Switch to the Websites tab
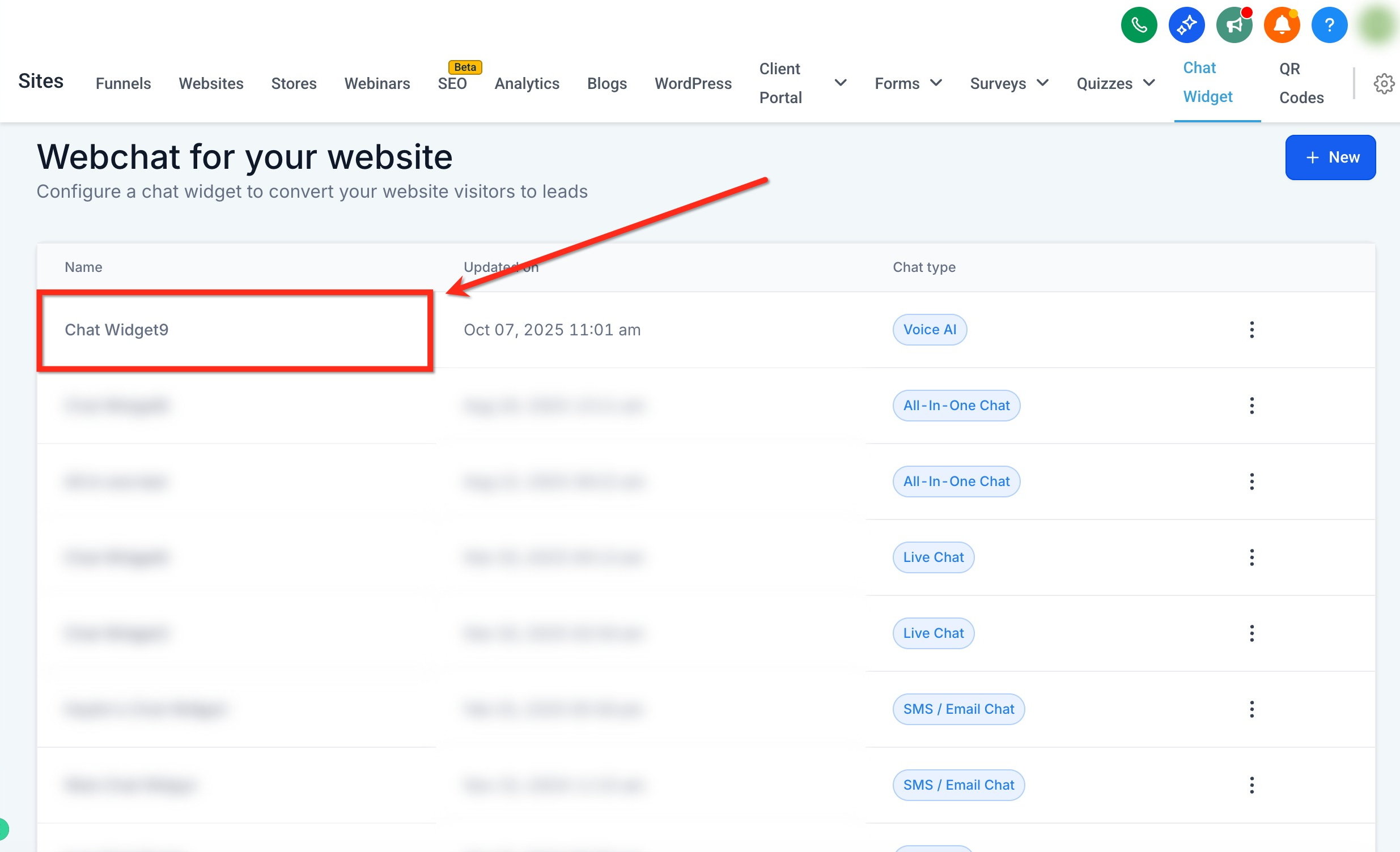Screen dimensions: 1400x852 pyautogui.click(x=211, y=83)
